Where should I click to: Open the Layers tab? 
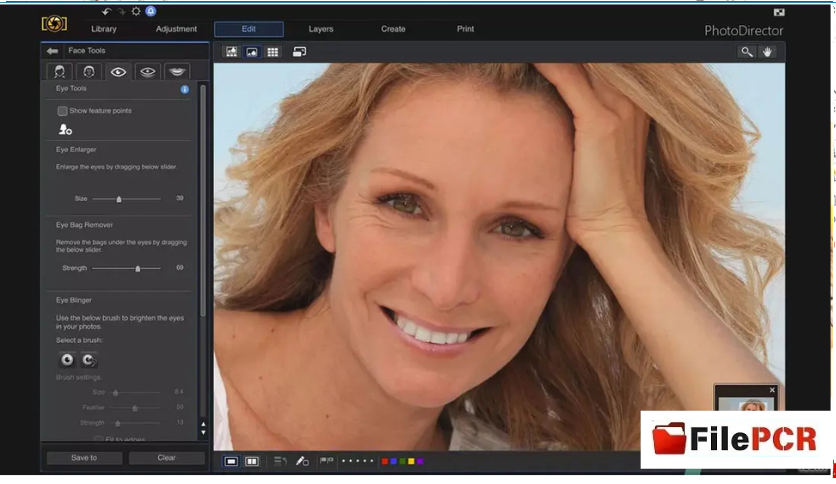(321, 29)
